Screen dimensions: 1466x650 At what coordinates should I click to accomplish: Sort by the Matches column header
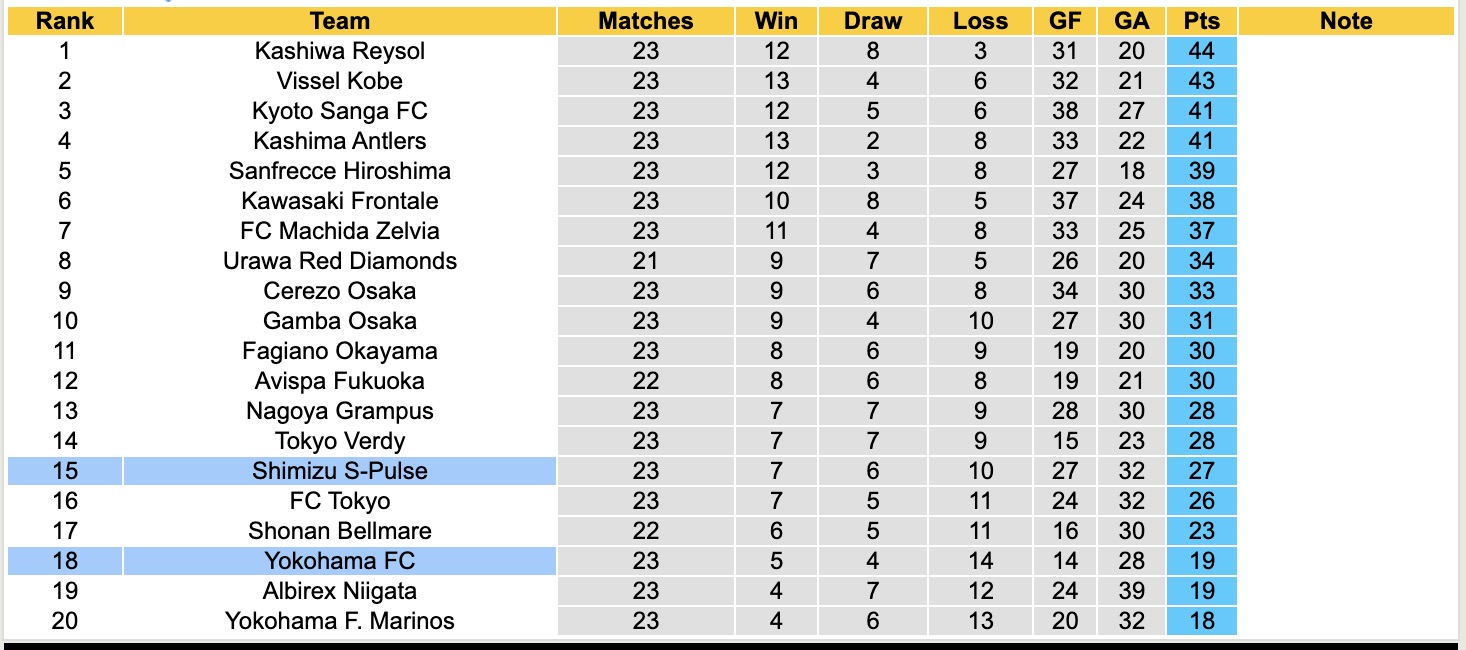645,21
